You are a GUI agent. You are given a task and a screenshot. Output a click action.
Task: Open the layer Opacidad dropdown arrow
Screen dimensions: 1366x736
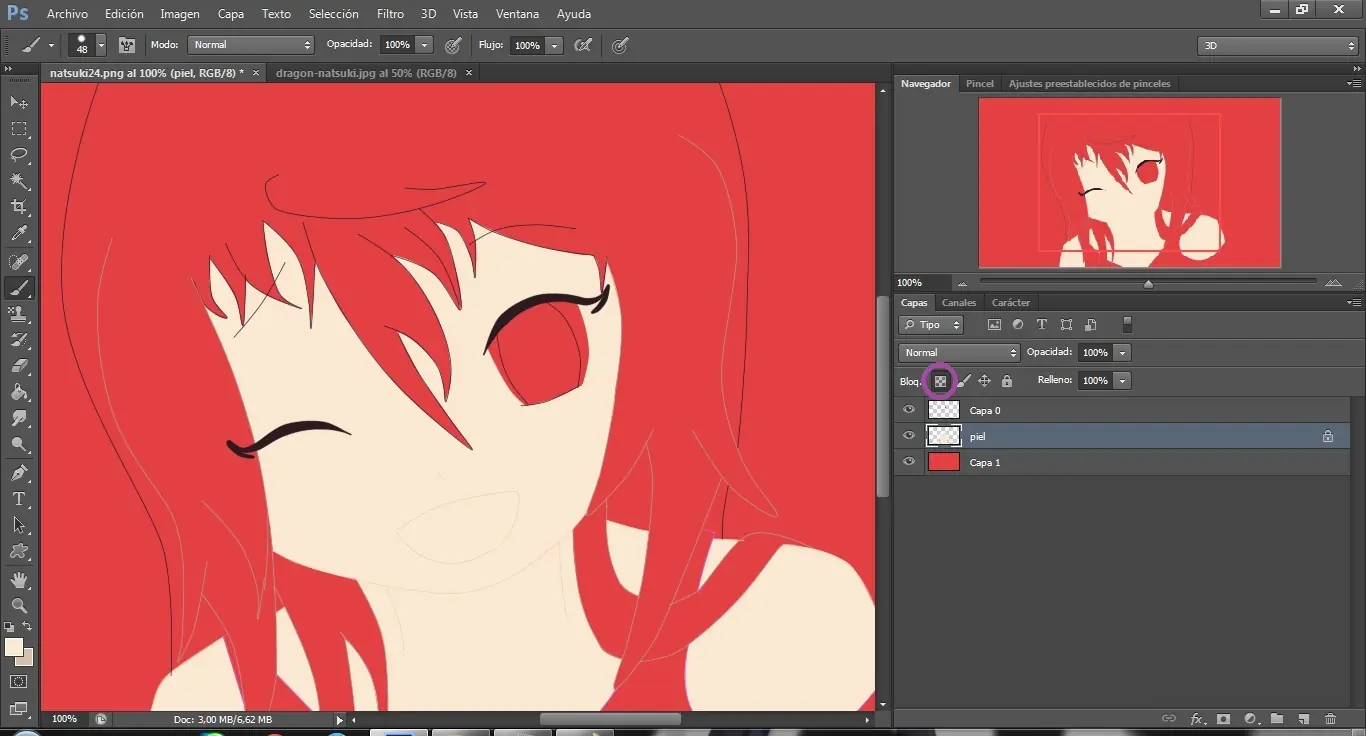pyautogui.click(x=1123, y=353)
